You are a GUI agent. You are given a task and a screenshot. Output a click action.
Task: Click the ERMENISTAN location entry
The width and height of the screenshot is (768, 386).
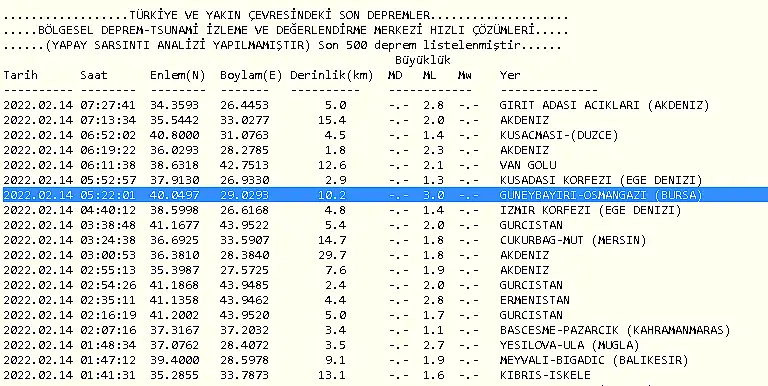[534, 300]
